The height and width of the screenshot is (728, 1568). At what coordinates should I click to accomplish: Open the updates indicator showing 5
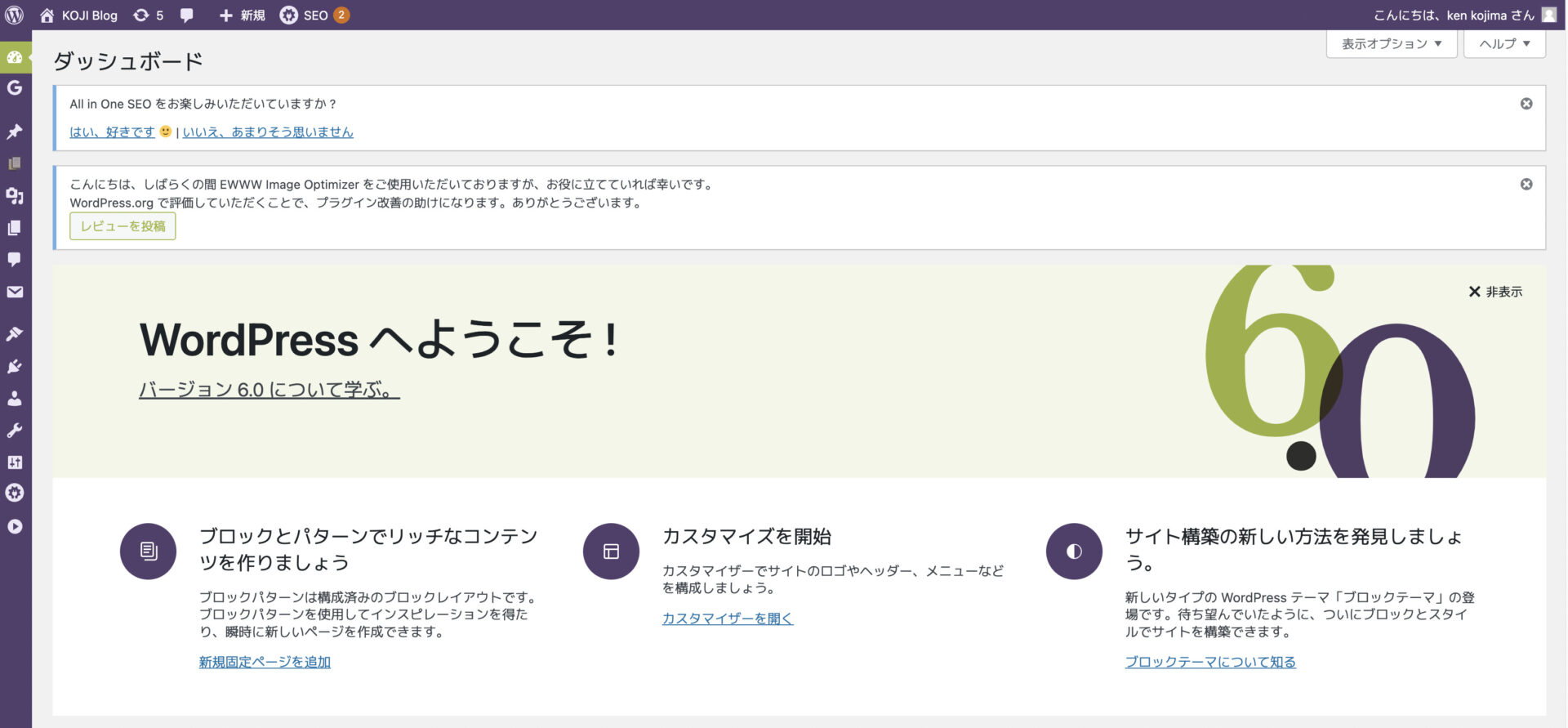tap(148, 15)
